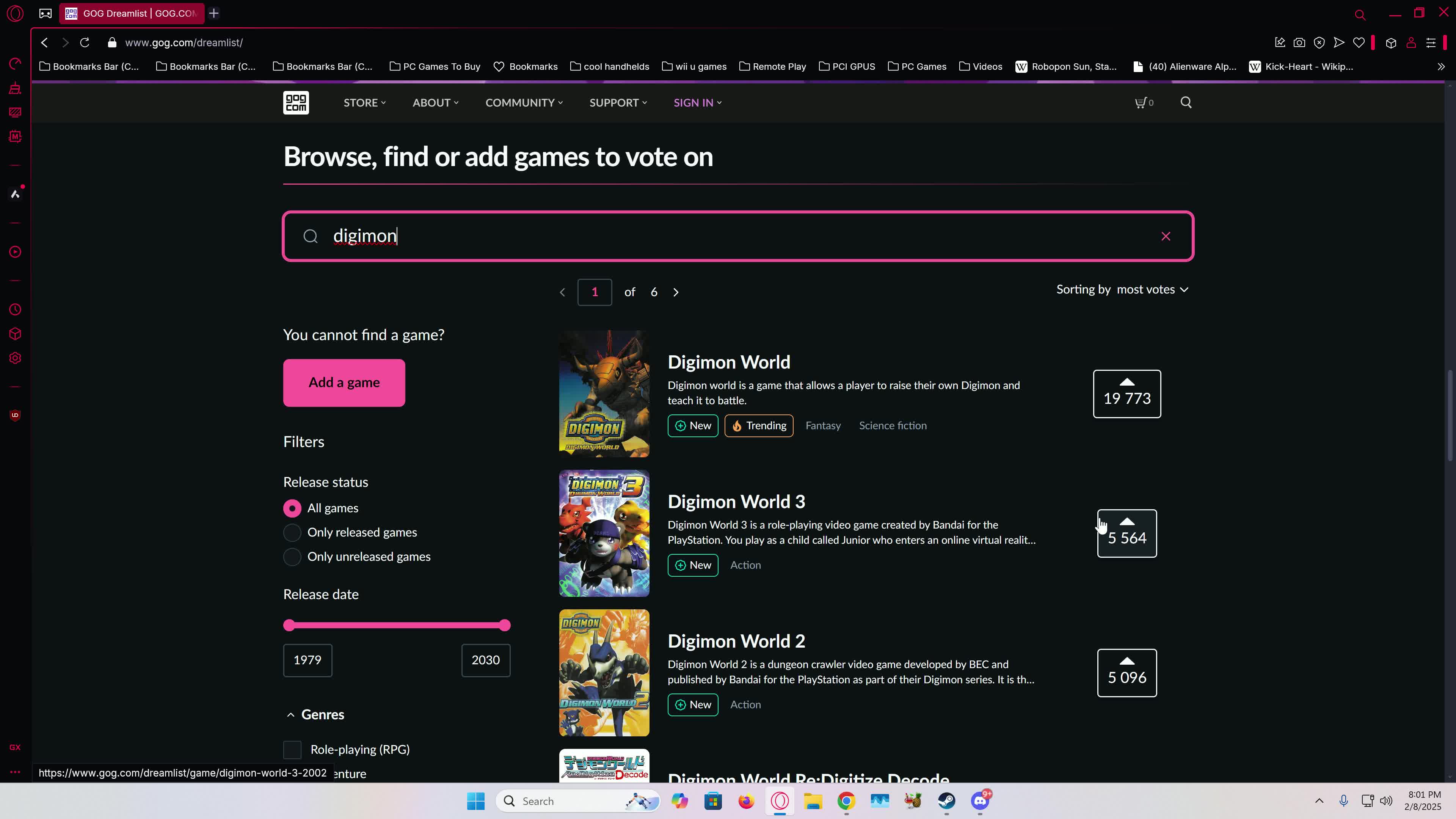Select Only unreleased games option

tap(292, 557)
